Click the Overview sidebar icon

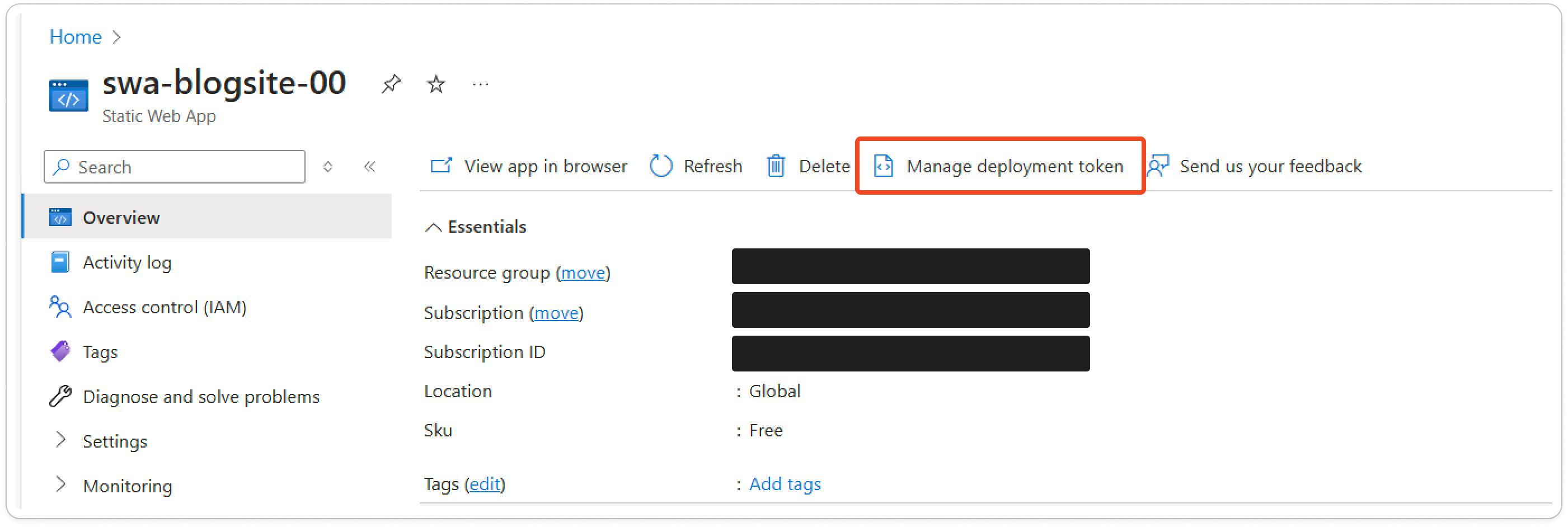point(60,217)
